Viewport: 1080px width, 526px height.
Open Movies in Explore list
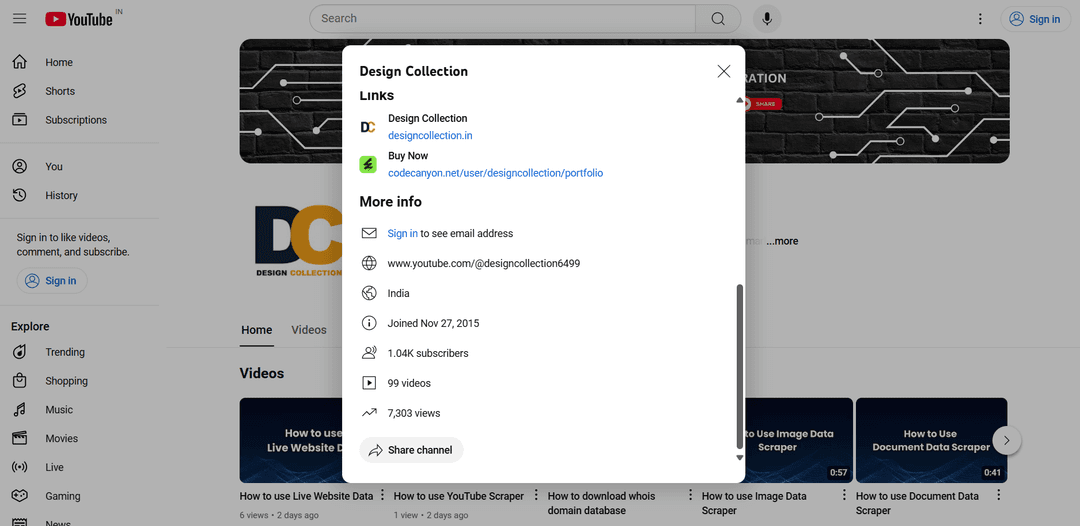(80, 439)
